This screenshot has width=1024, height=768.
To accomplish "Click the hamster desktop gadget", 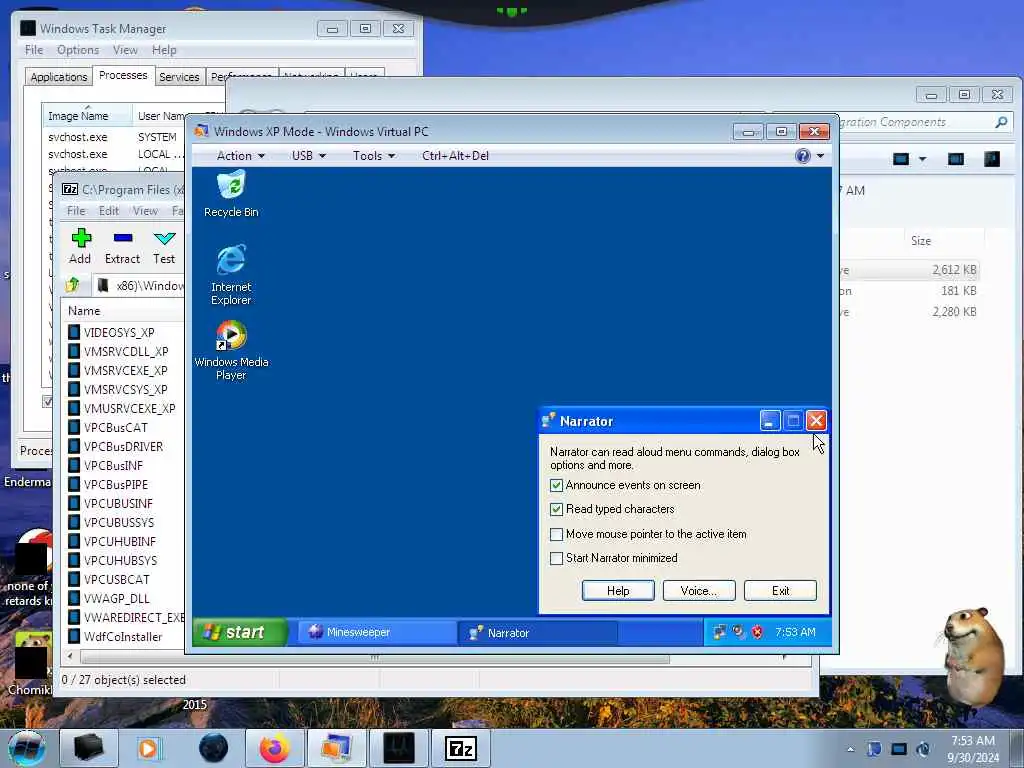I will (973, 656).
